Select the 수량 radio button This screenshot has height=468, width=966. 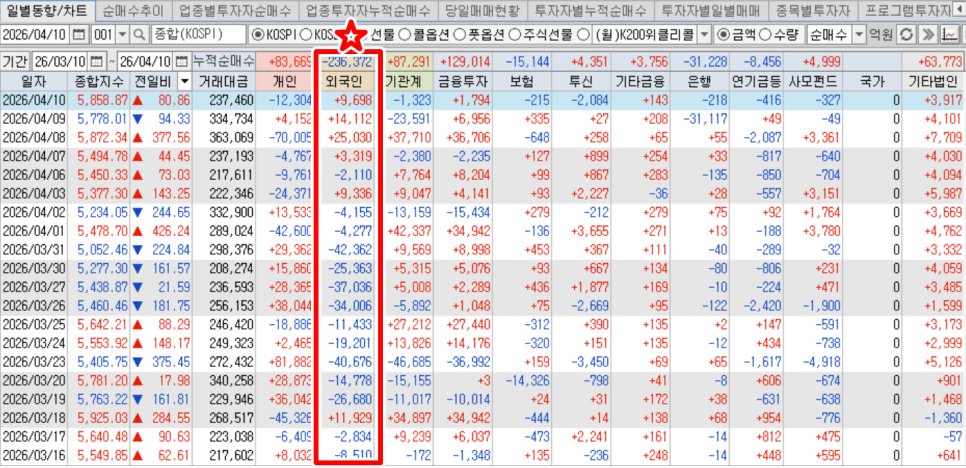(x=764, y=34)
